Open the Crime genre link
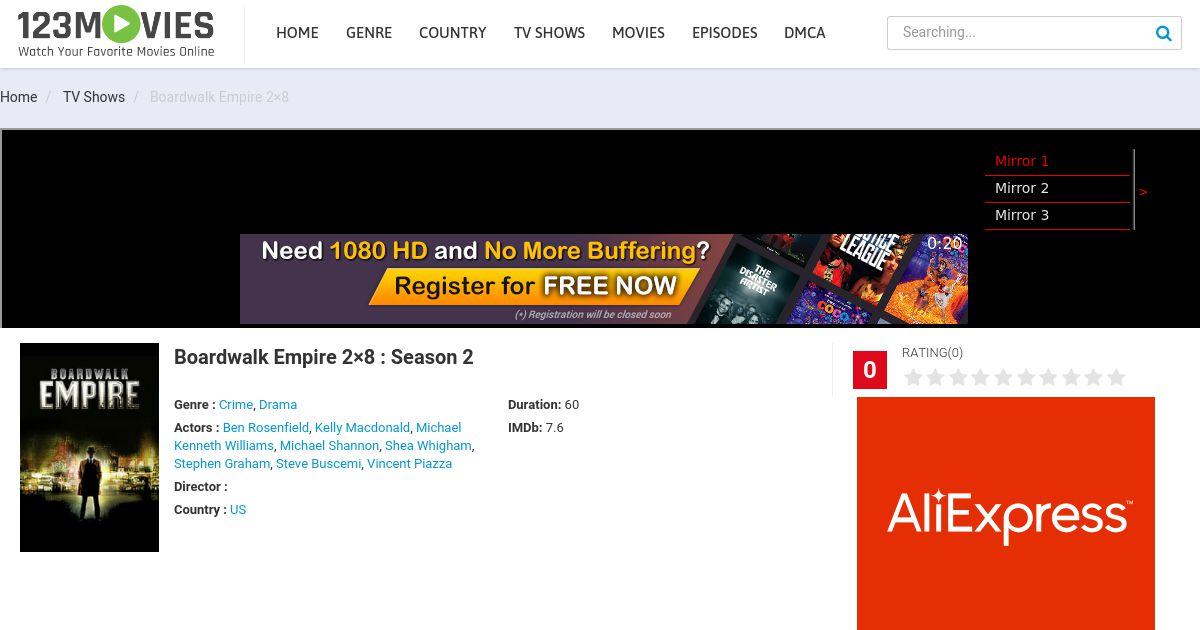Screen dimensions: 1200x630 coord(236,405)
